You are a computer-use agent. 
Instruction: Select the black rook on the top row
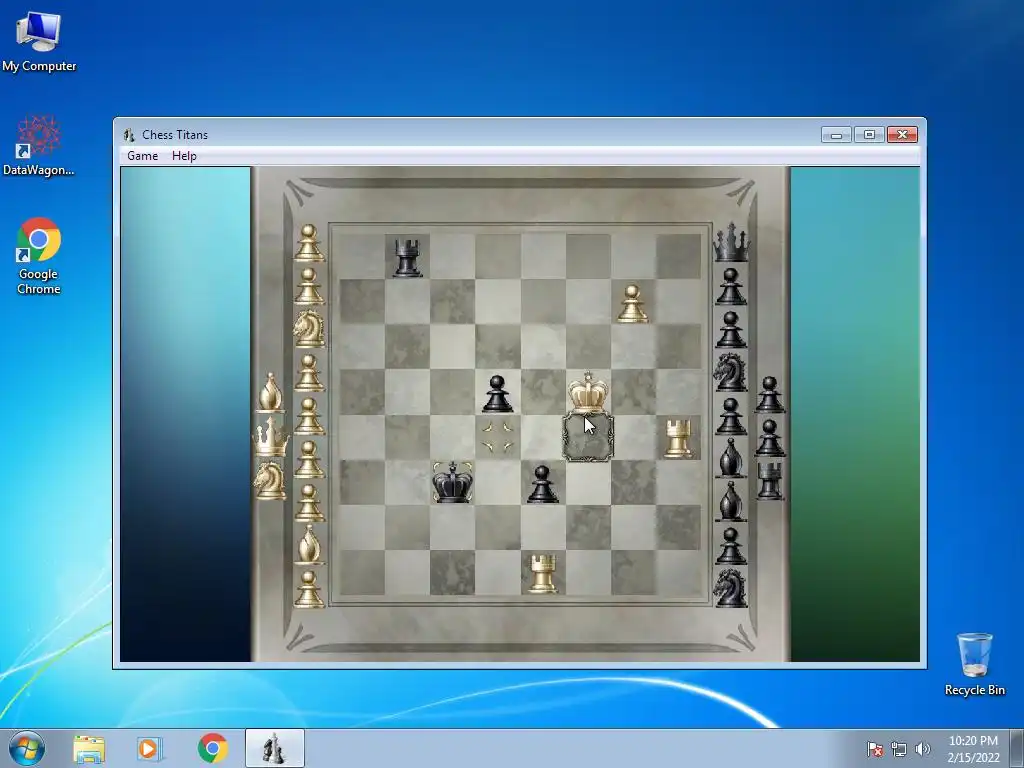(x=408, y=258)
